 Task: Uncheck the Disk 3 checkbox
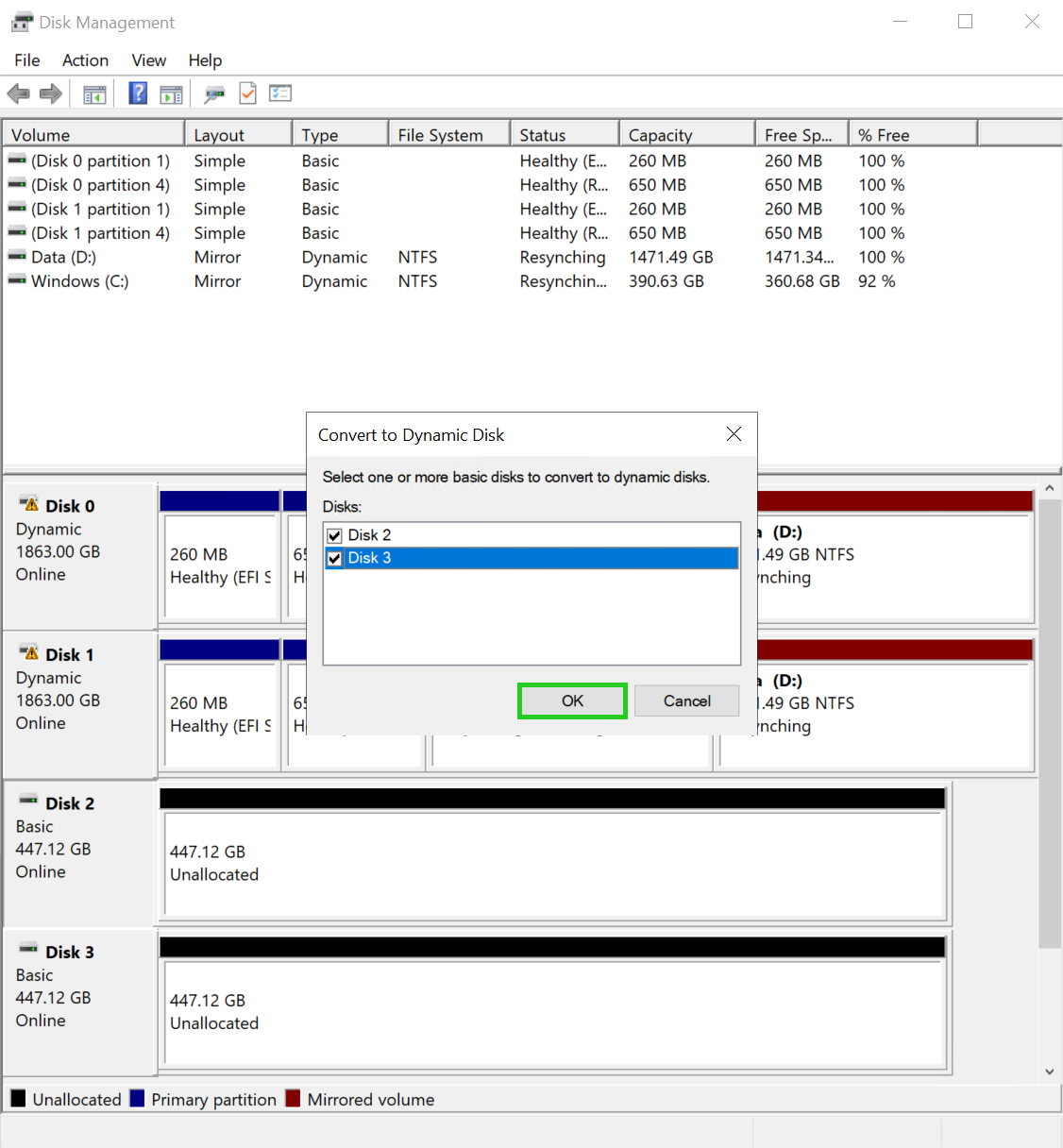pos(334,558)
